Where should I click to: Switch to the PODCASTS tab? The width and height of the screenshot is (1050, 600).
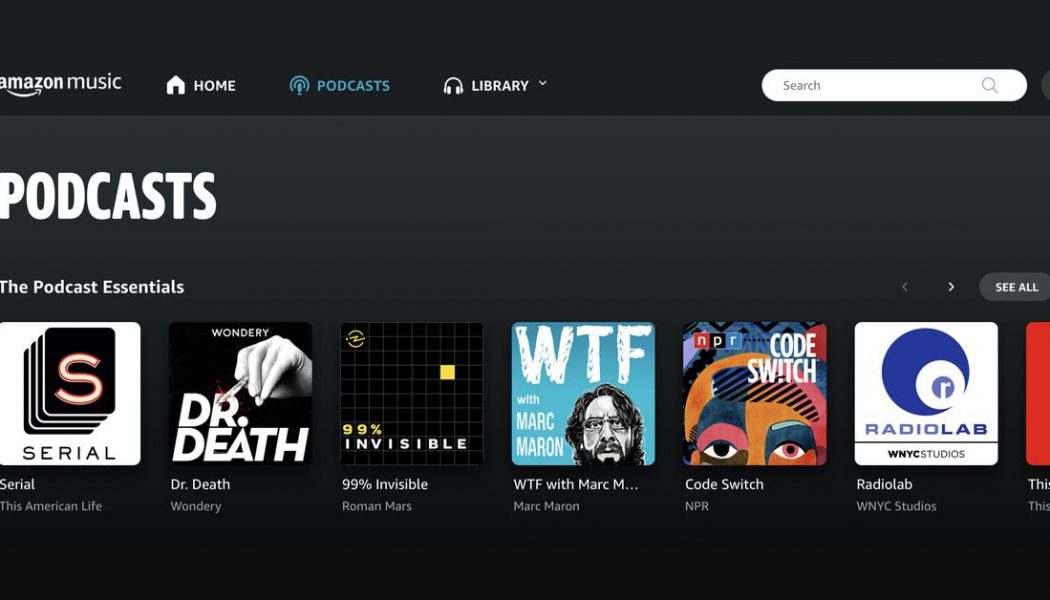coord(352,85)
